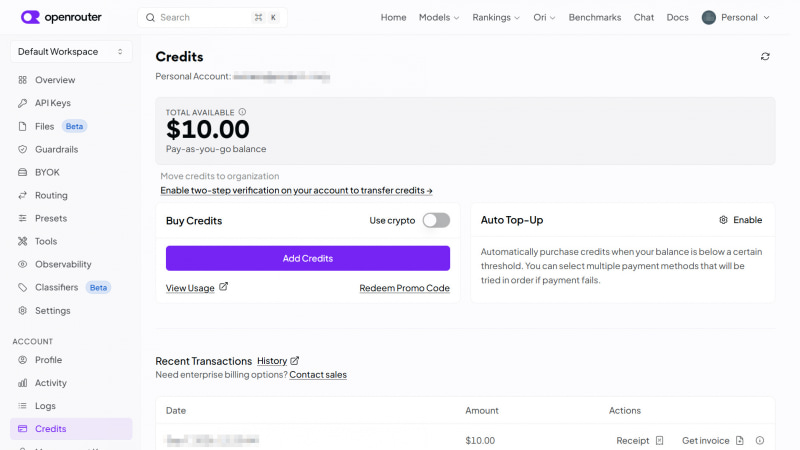The width and height of the screenshot is (800, 450).
Task: Click the Guardrails shield icon
Action: pyautogui.click(x=22, y=149)
